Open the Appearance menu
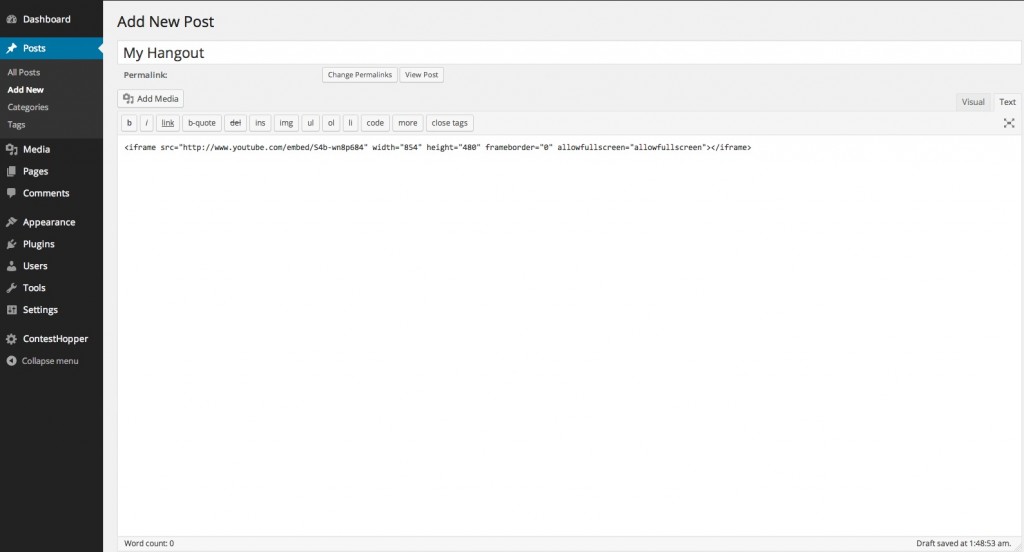1024x552 pixels. pos(48,222)
